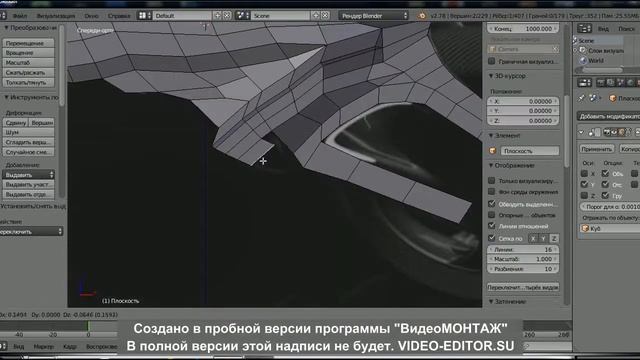The width and height of the screenshot is (640, 360).
Task: Enable 'Только визуализиру...' checkbox
Action: 492,180
